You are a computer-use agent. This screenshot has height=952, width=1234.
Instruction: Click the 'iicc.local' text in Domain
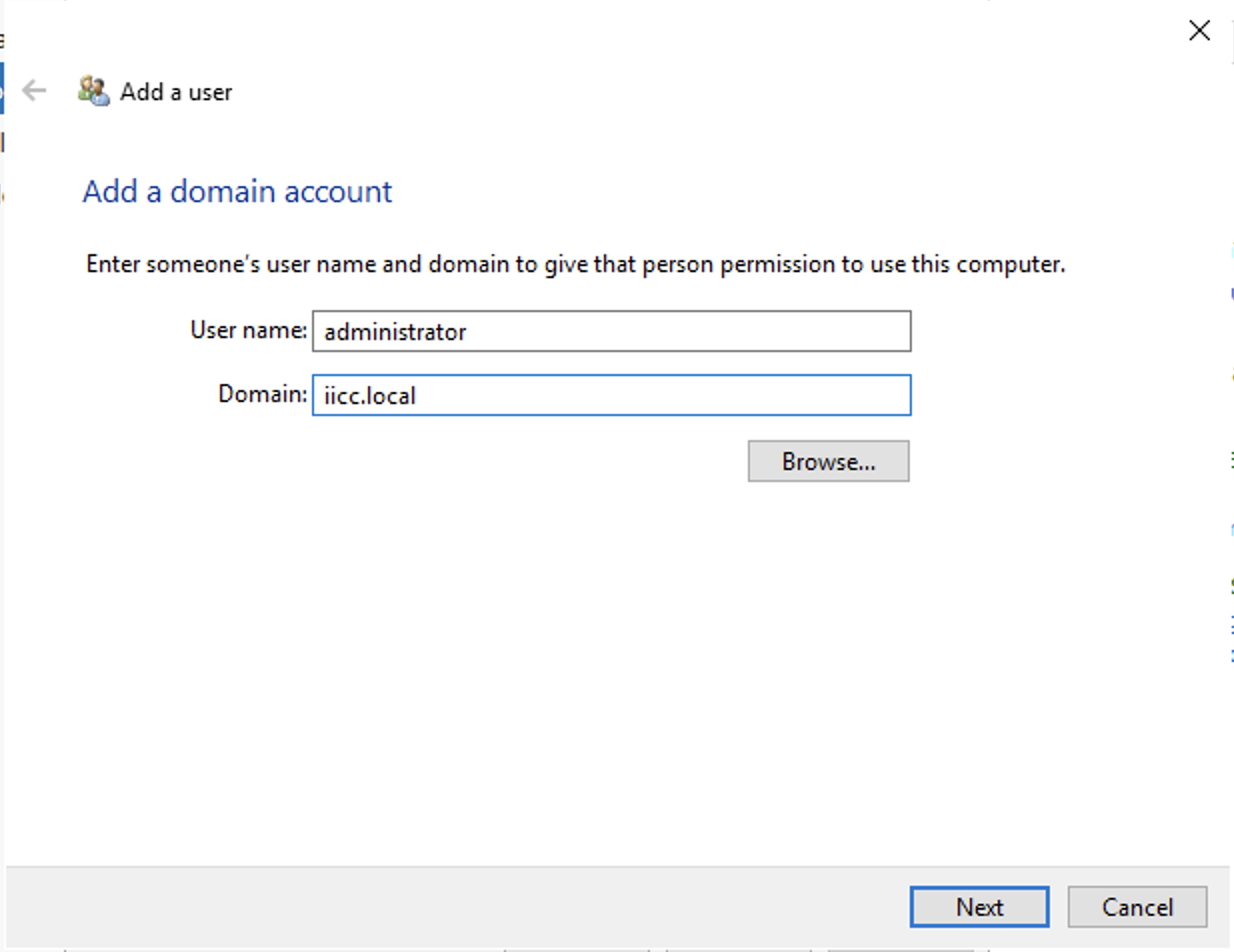[x=370, y=396]
